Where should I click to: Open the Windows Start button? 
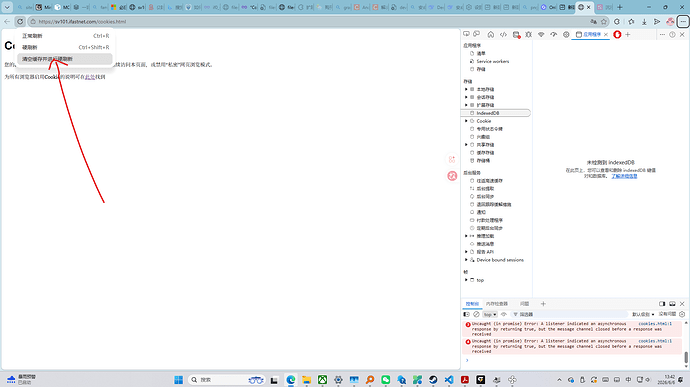[x=178, y=380]
